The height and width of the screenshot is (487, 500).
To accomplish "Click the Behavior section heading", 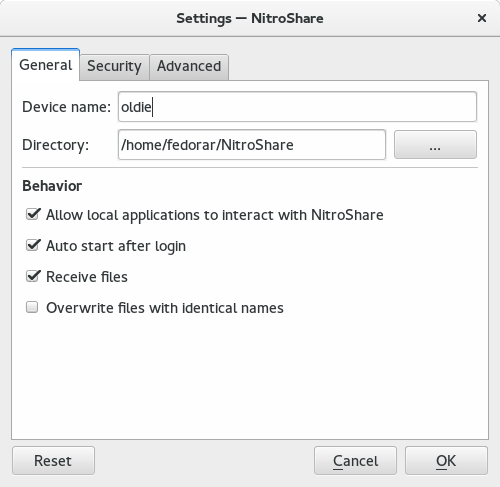I will click(52, 186).
